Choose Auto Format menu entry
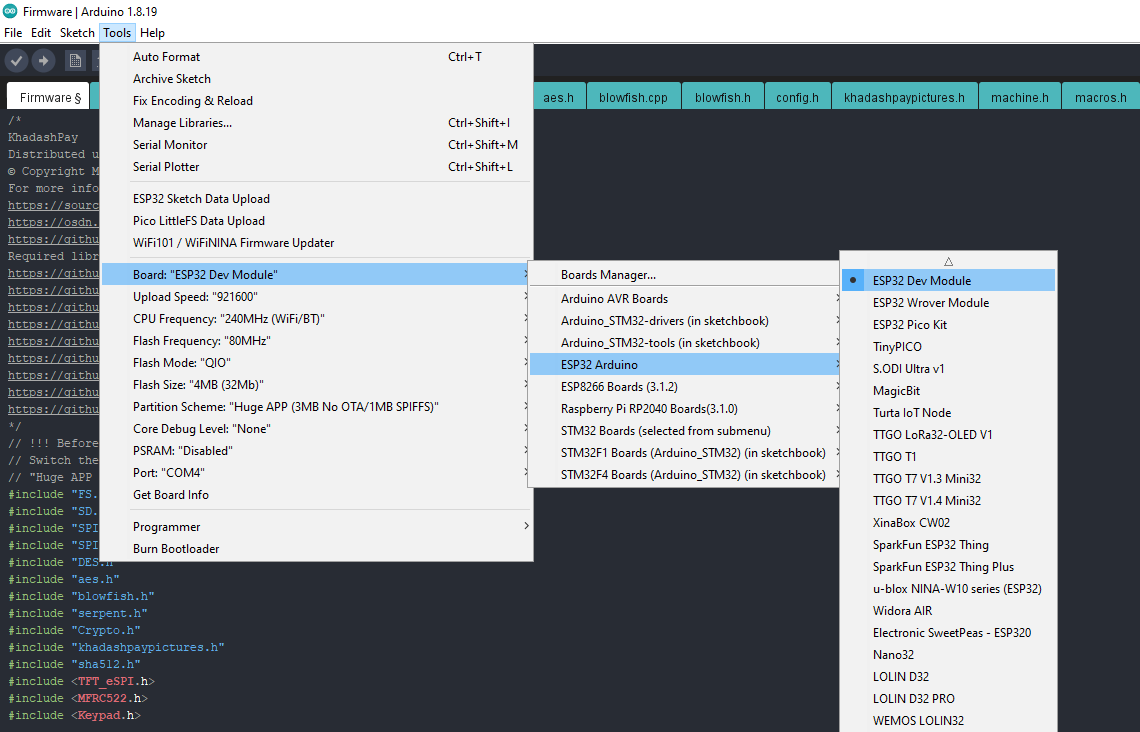This screenshot has height=732, width=1140. pos(317,57)
